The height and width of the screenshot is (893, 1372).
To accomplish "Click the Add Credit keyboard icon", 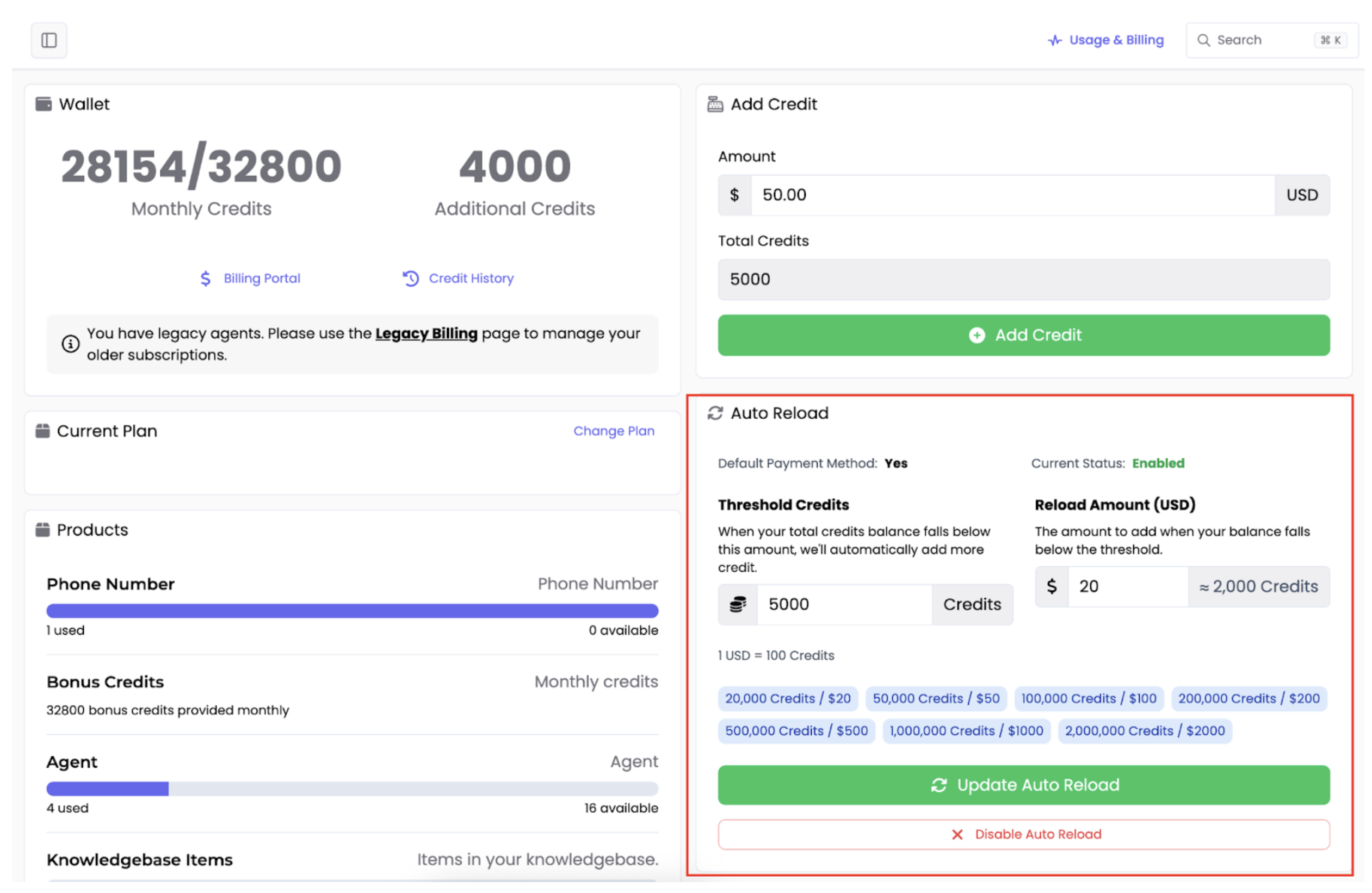I will [715, 104].
